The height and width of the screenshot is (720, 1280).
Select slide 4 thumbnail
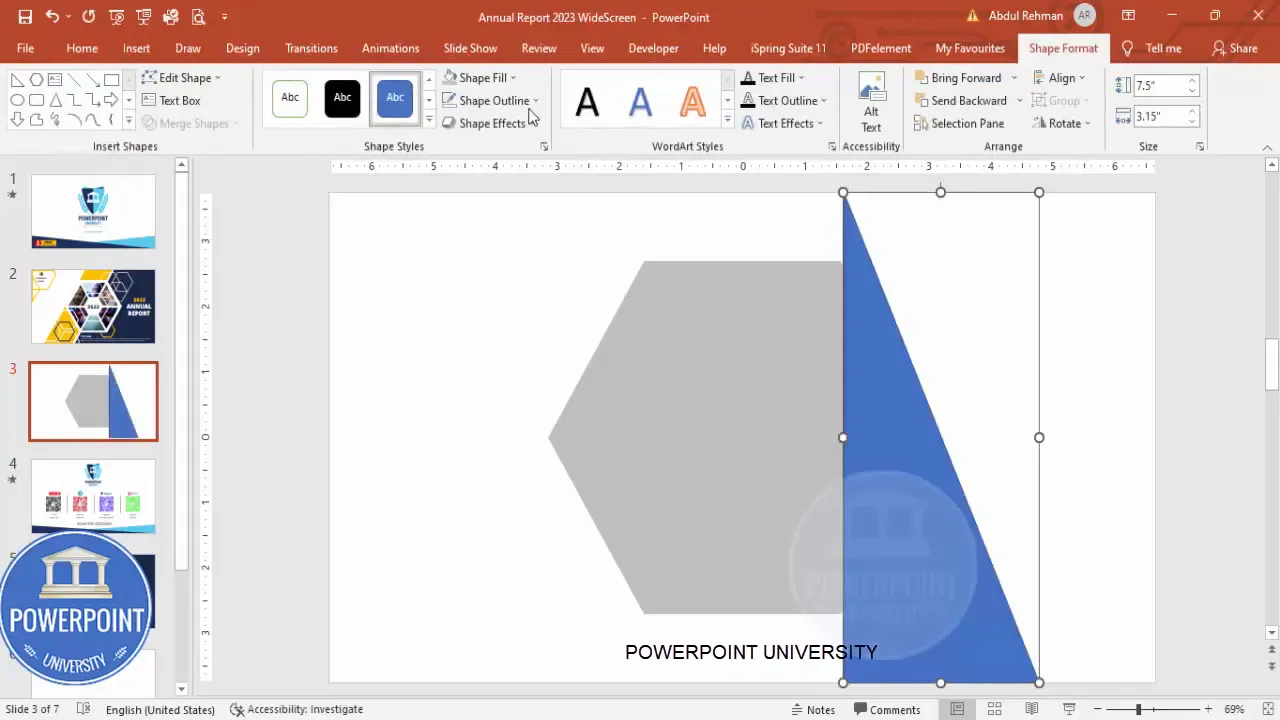click(93, 496)
